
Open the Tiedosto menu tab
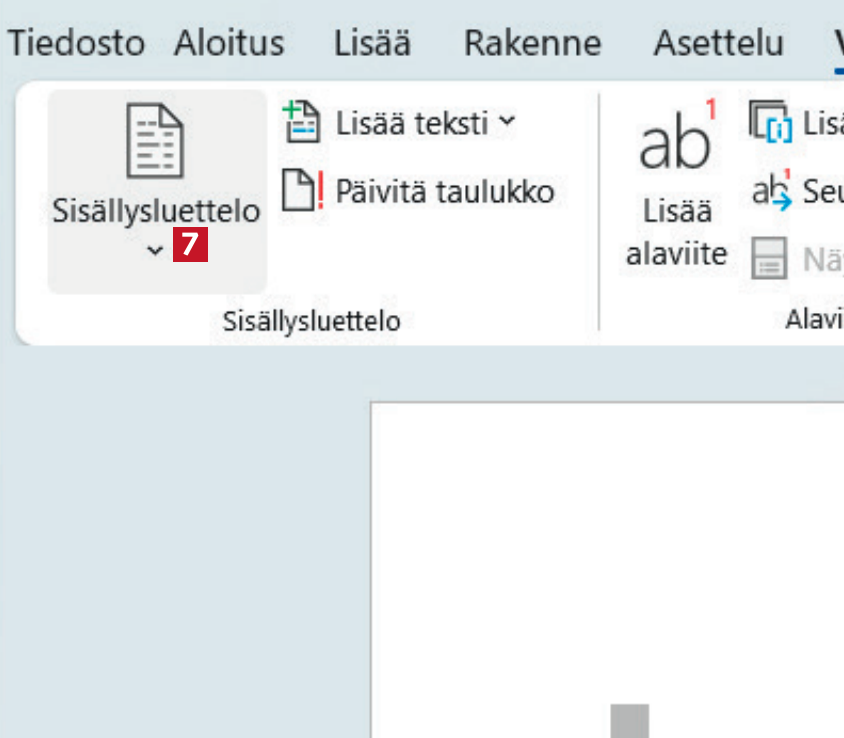76,43
